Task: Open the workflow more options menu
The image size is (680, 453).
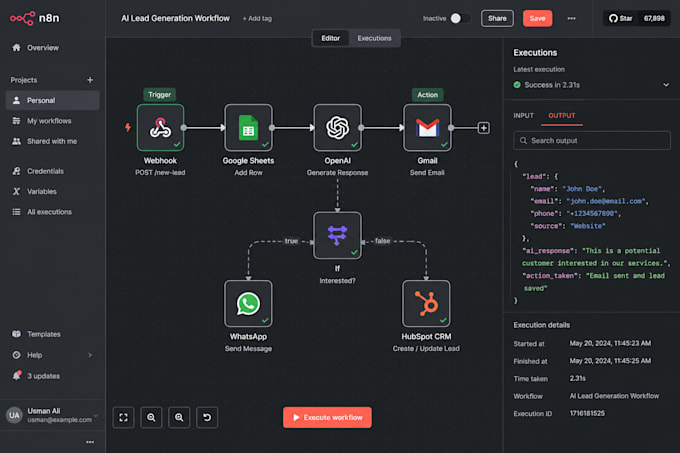Action: coord(572,18)
